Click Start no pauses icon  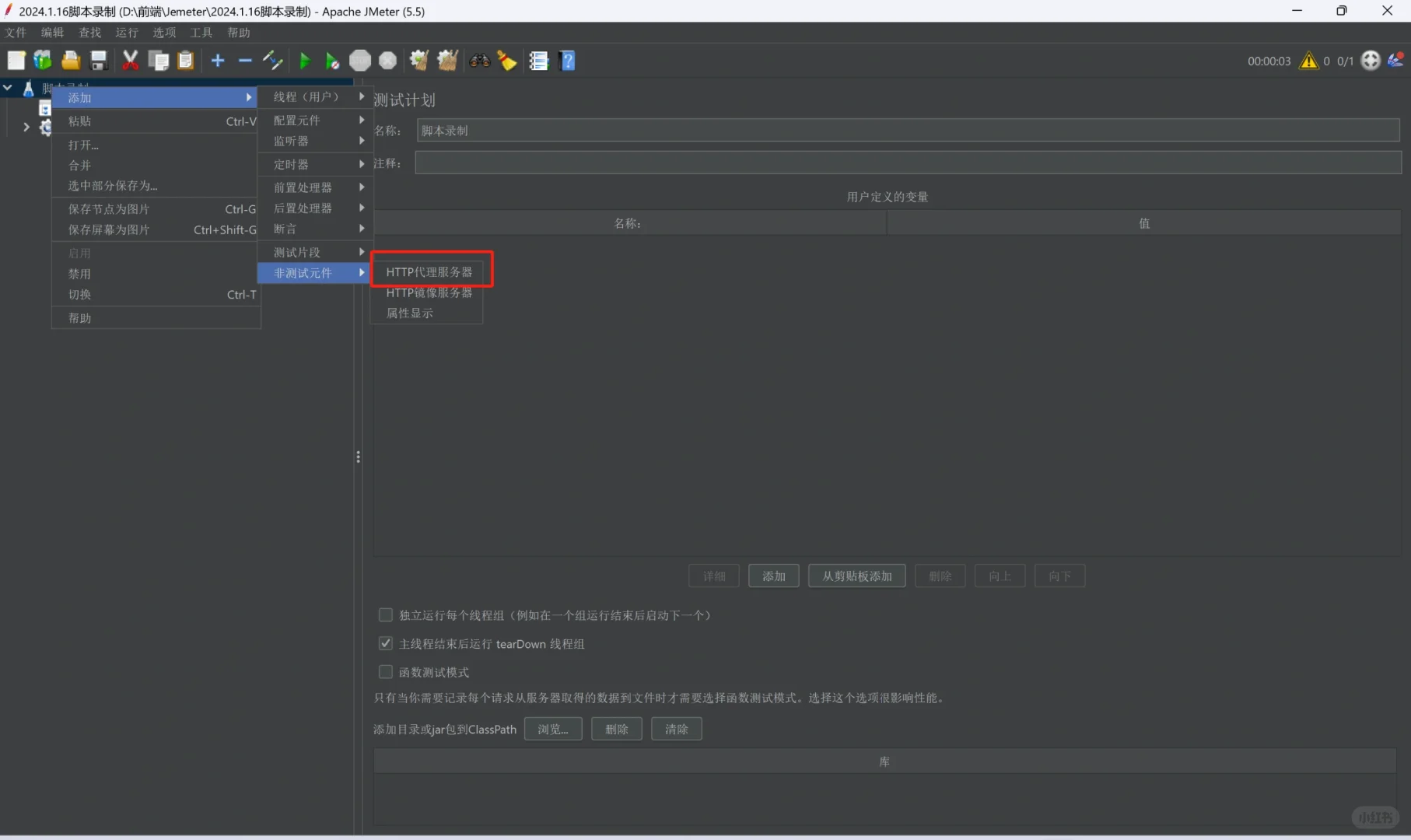click(332, 61)
